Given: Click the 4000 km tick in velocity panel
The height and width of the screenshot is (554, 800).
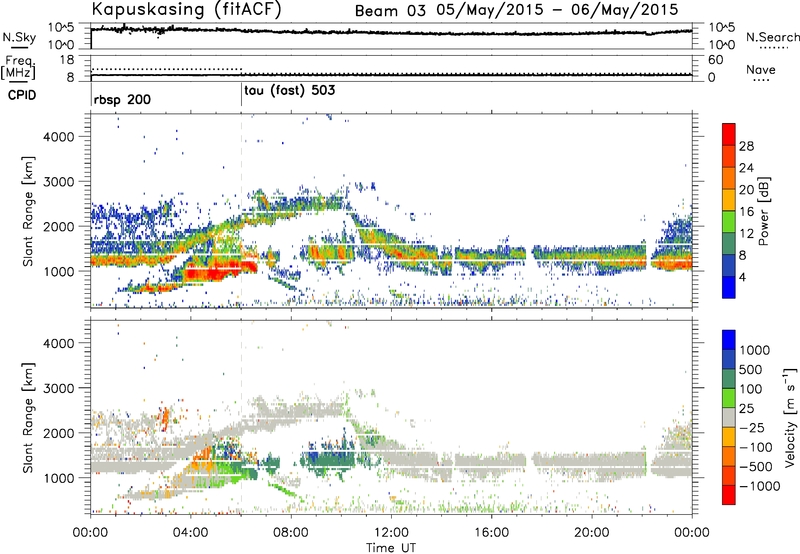Looking at the screenshot, I should coord(58,343).
